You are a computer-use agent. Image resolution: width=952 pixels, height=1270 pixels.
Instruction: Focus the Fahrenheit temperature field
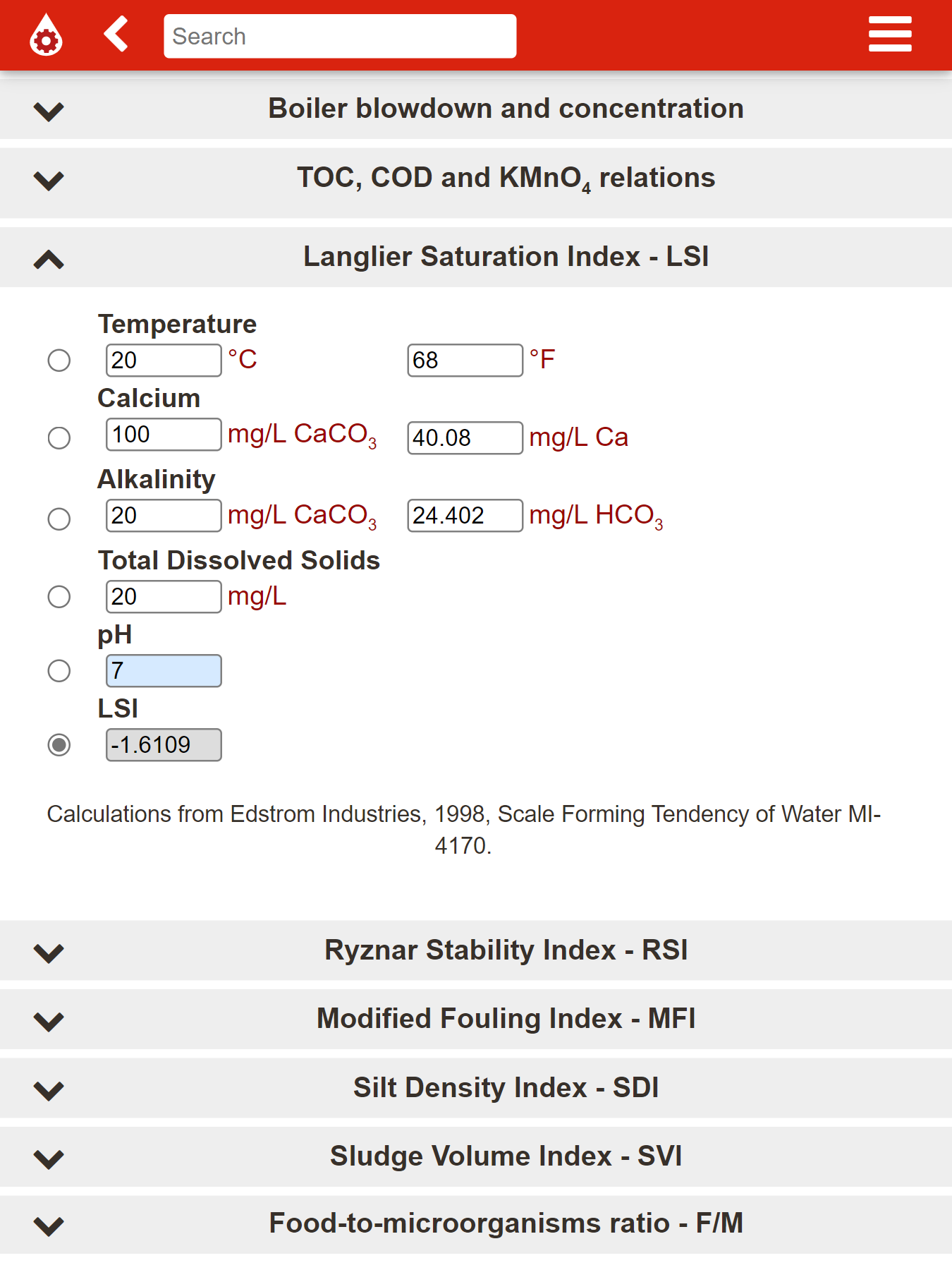pyautogui.click(x=465, y=361)
